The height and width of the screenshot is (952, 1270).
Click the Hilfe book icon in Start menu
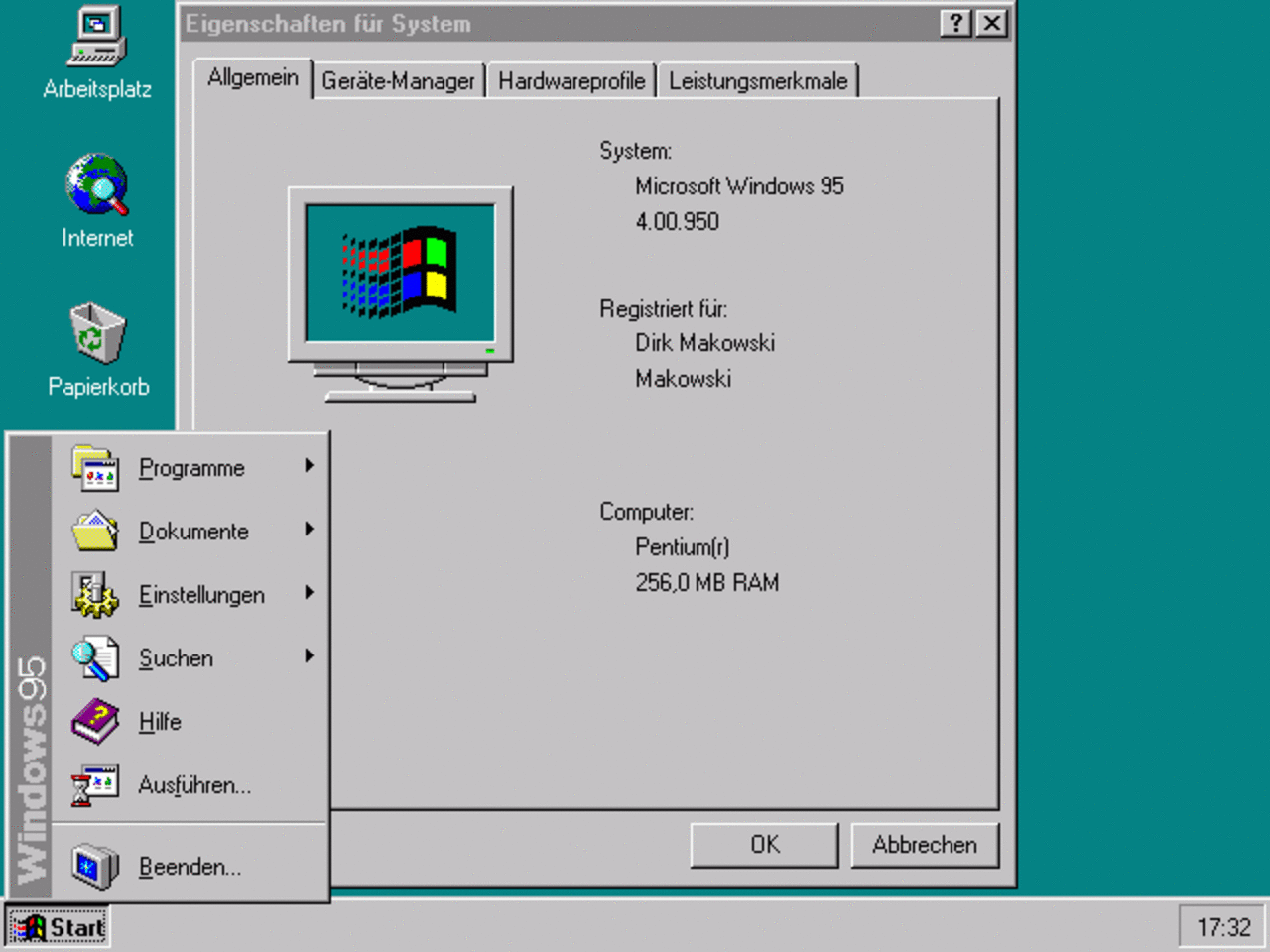[x=95, y=722]
